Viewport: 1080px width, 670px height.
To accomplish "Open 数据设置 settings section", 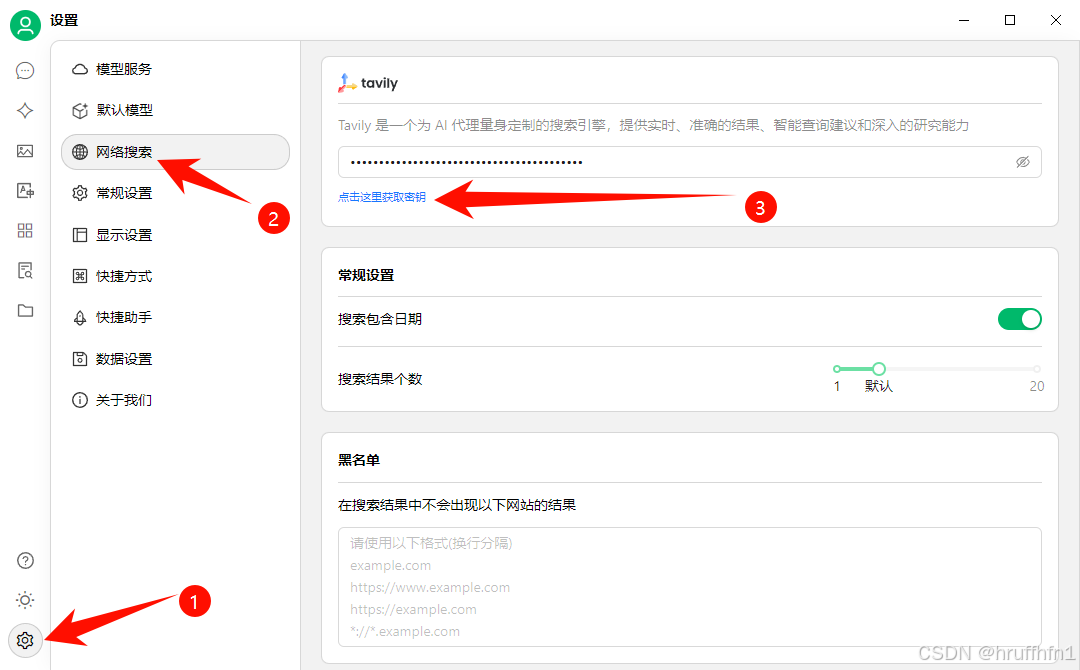I will click(175, 359).
